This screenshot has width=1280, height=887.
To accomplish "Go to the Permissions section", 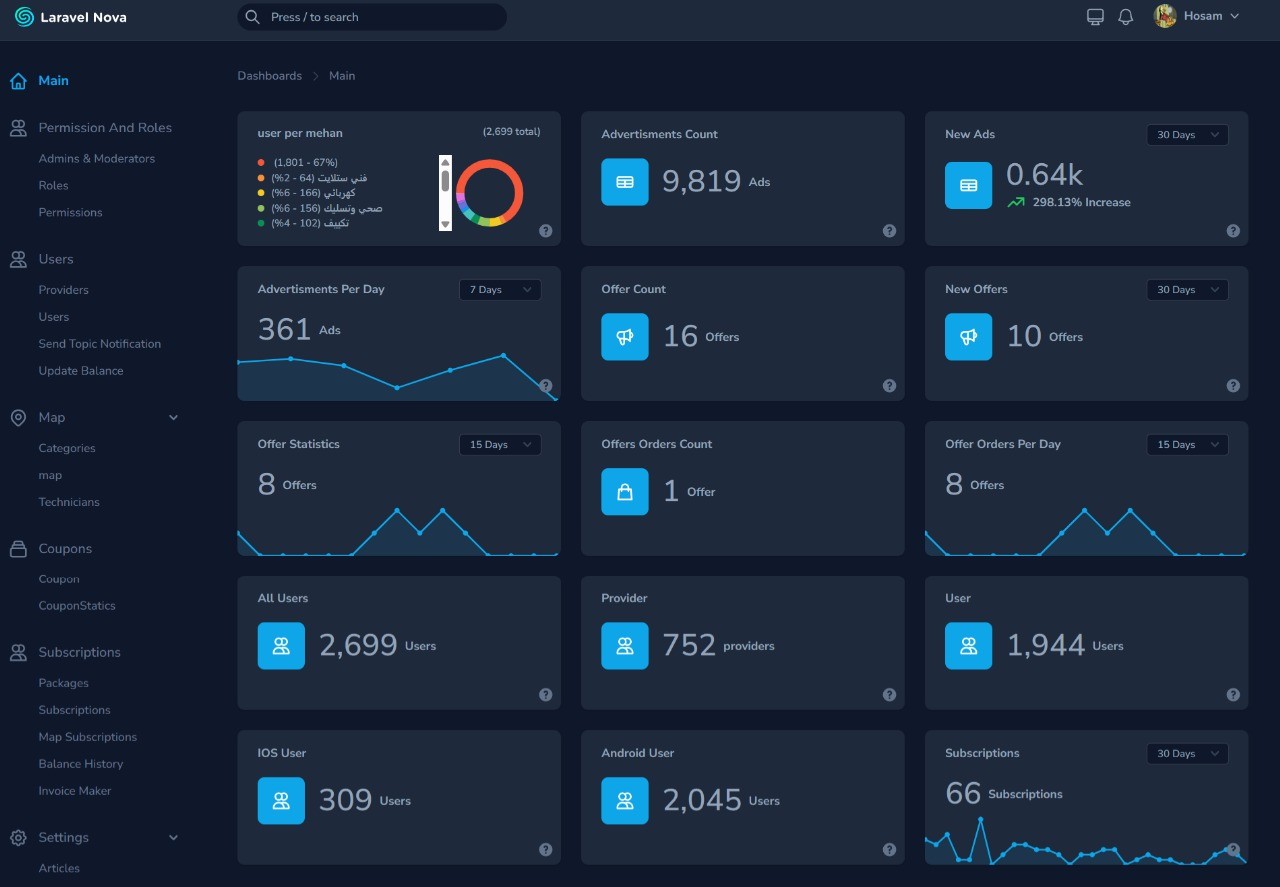I will click(70, 212).
